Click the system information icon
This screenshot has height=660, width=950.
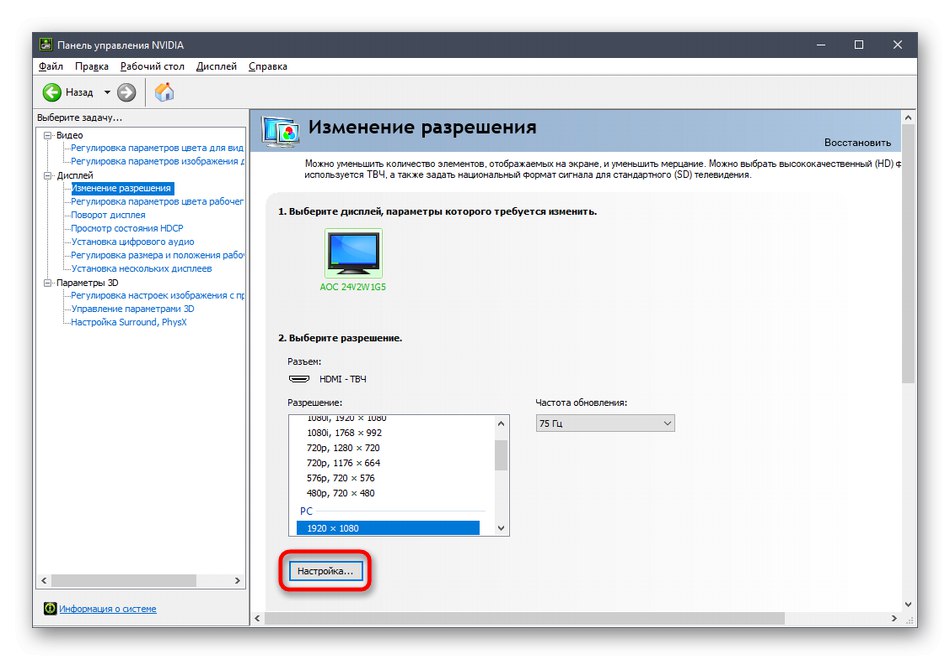(50, 608)
